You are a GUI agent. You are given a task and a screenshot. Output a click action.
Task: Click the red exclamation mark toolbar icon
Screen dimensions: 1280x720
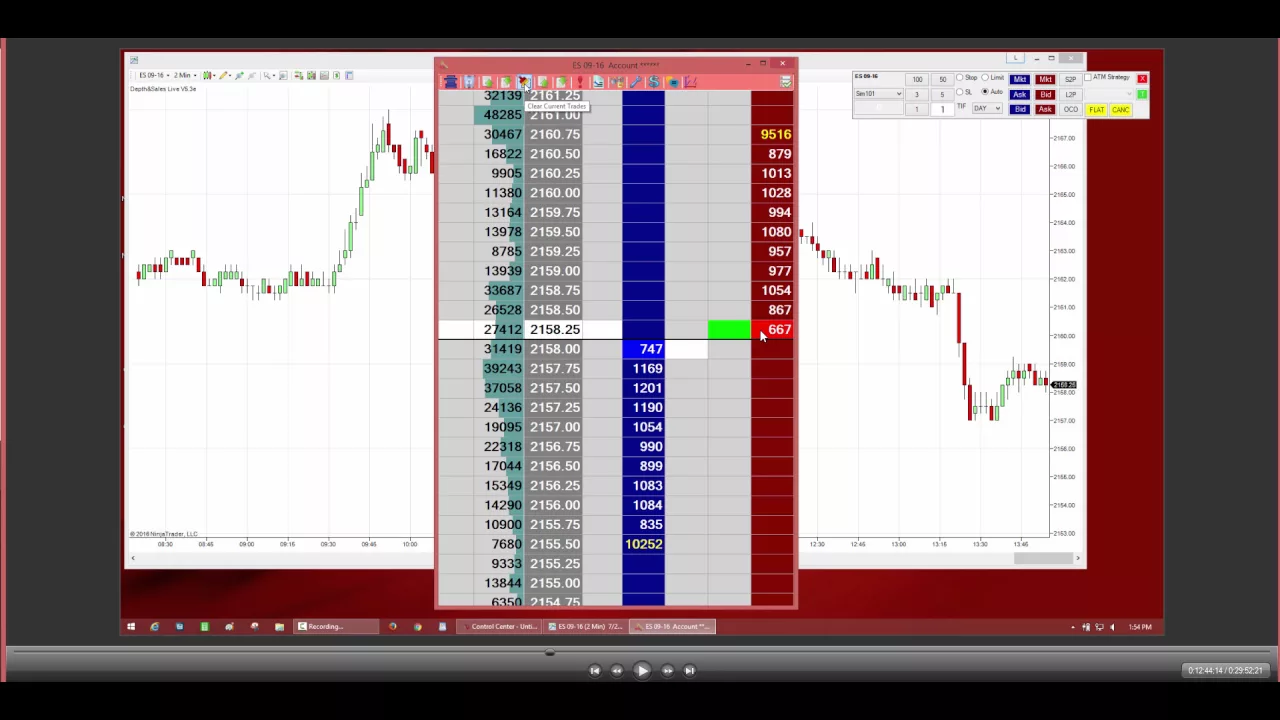click(580, 82)
